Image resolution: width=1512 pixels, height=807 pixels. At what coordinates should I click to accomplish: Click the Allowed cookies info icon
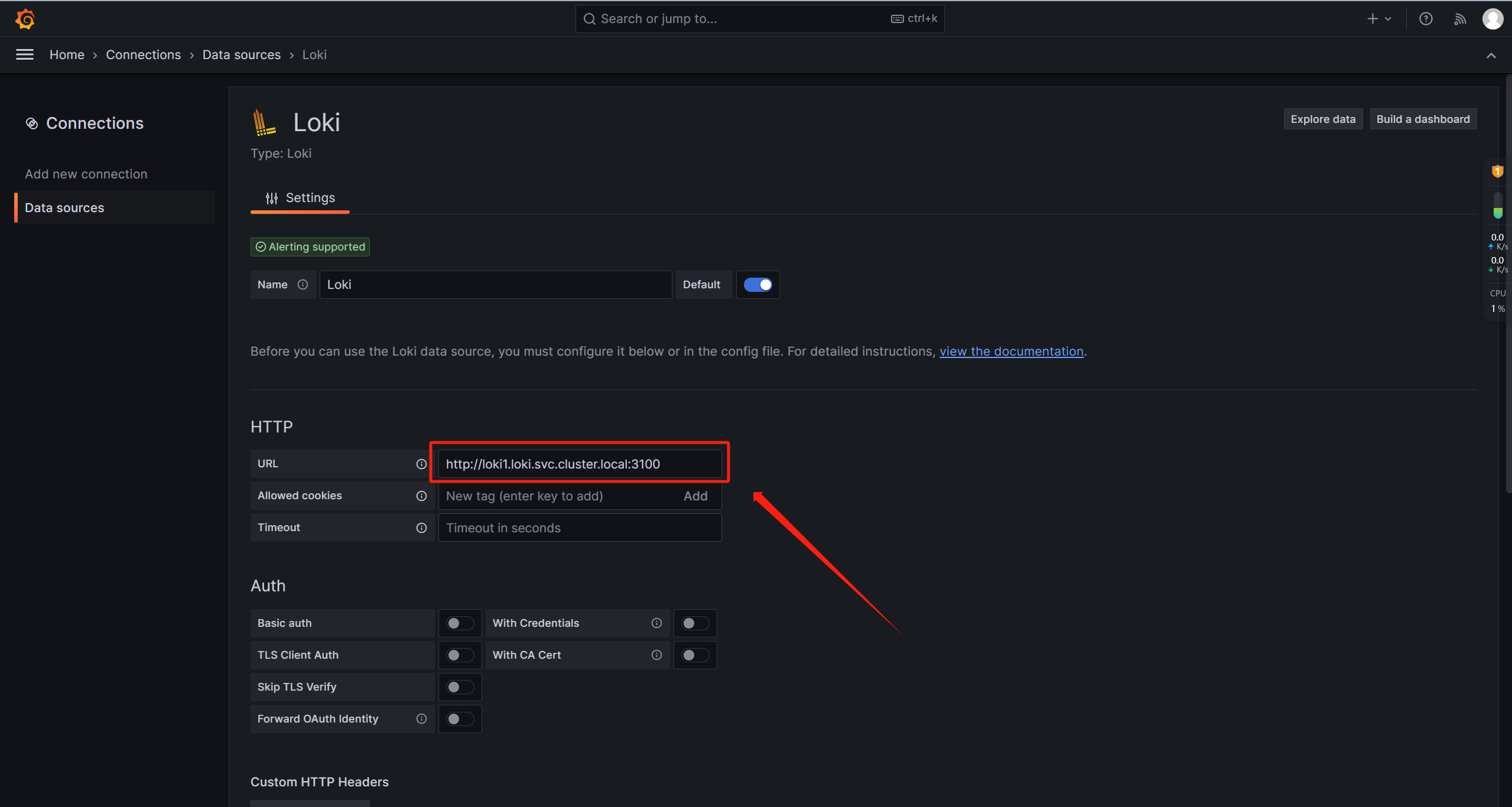pos(421,496)
